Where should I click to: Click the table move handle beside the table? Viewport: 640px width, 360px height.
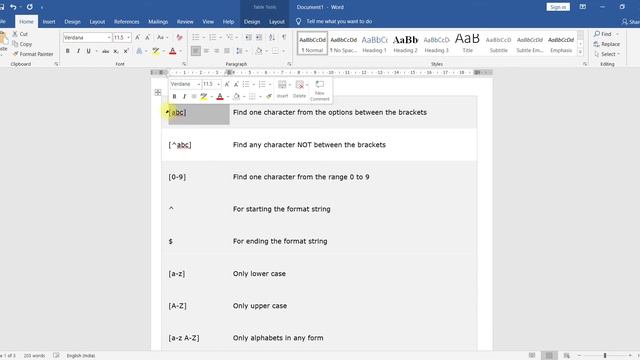tap(158, 93)
